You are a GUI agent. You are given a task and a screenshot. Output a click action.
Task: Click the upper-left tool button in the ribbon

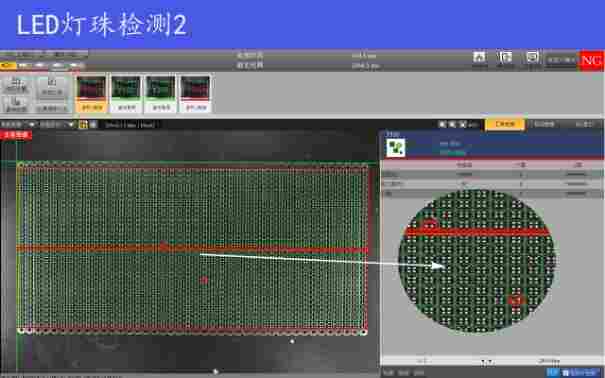[16, 85]
